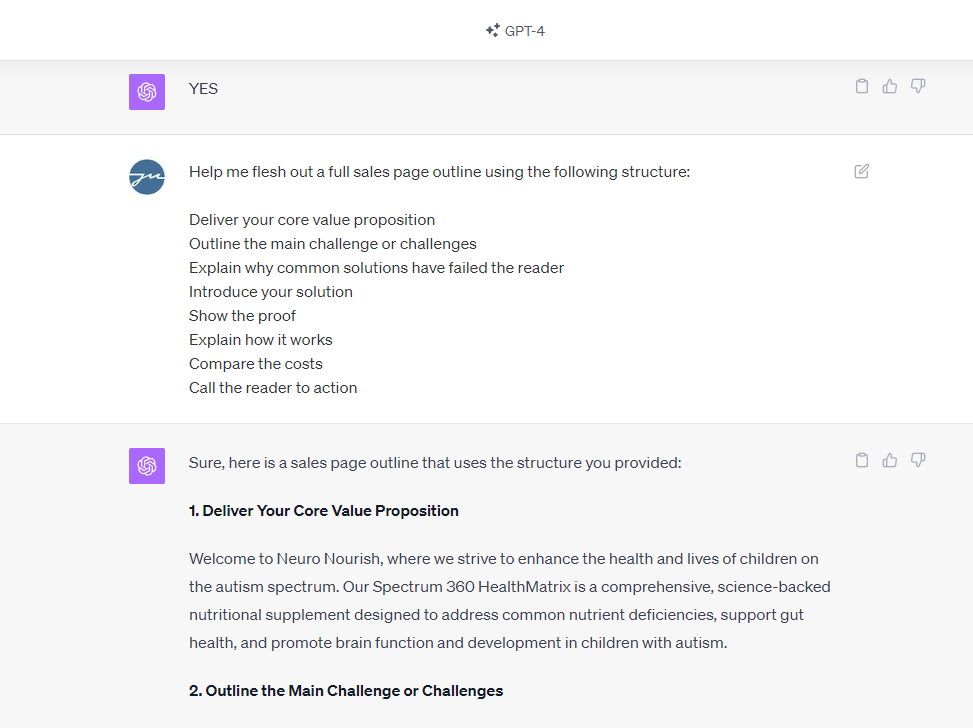Edit the sales page outline prompt
The height and width of the screenshot is (728, 973).
point(862,171)
